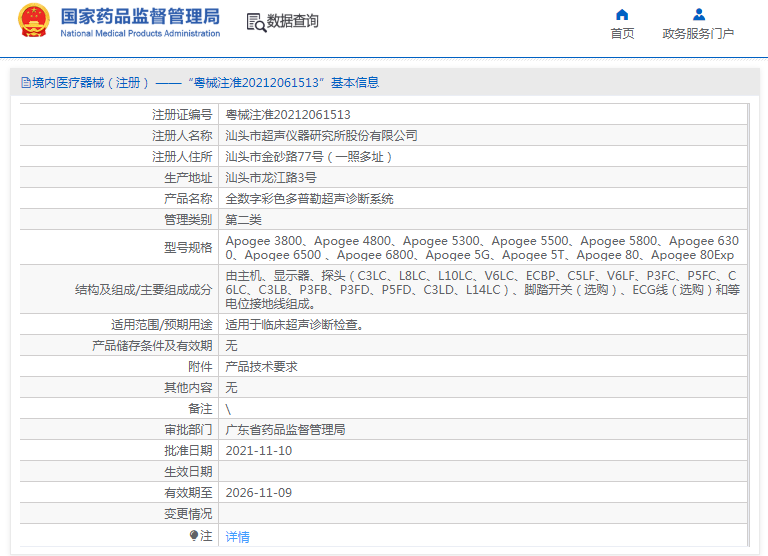768x556 pixels.
Task: Click 国家药品监督管理局 site title
Action: point(140,16)
